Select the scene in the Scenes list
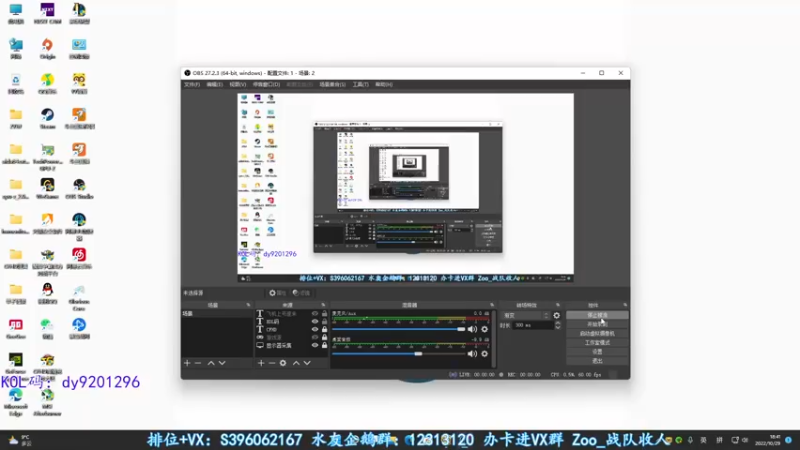This screenshot has width=800, height=450. [217, 314]
